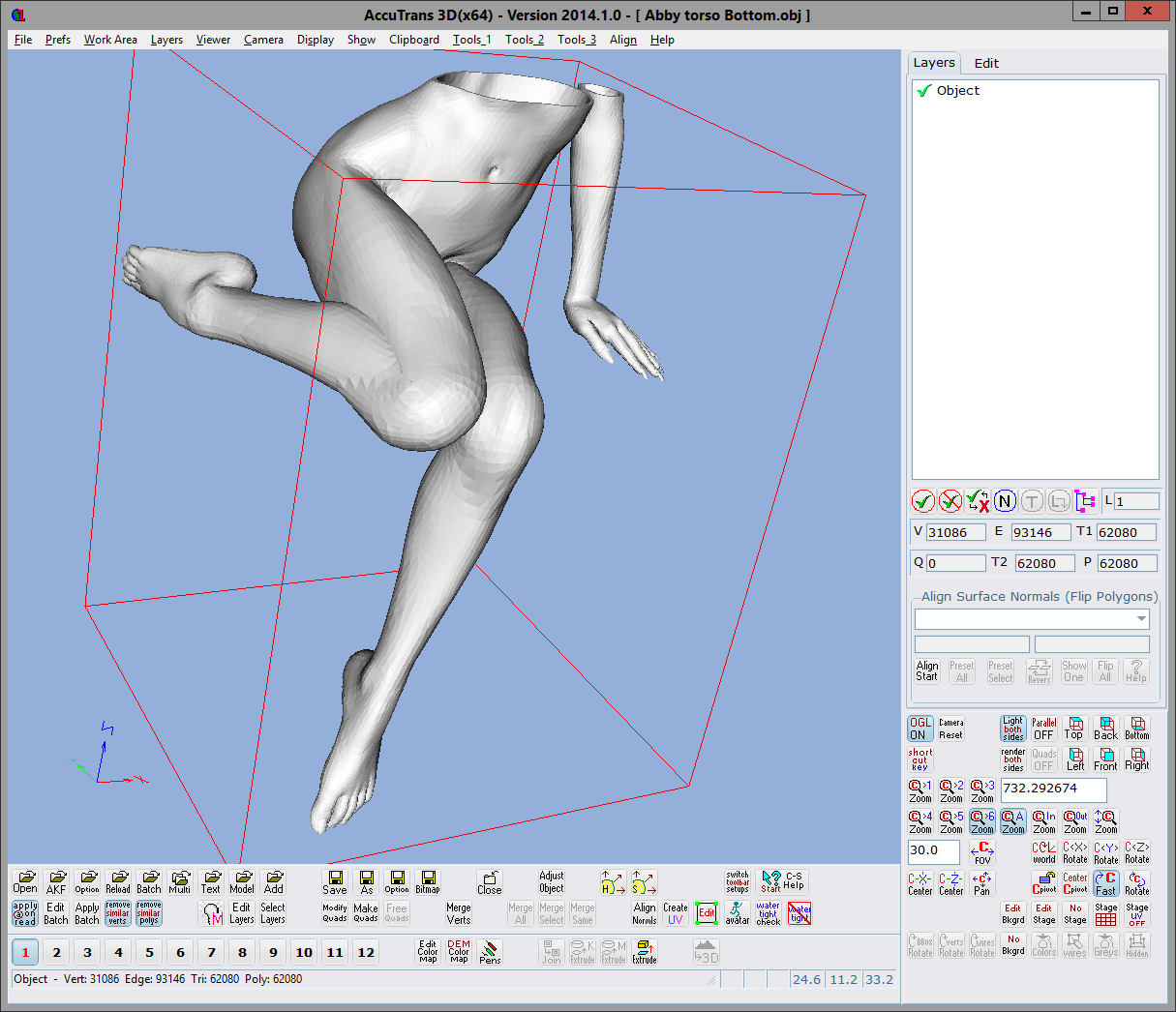The width and height of the screenshot is (1176, 1012).
Task: Open the Tools_1 menu
Action: pos(471,40)
